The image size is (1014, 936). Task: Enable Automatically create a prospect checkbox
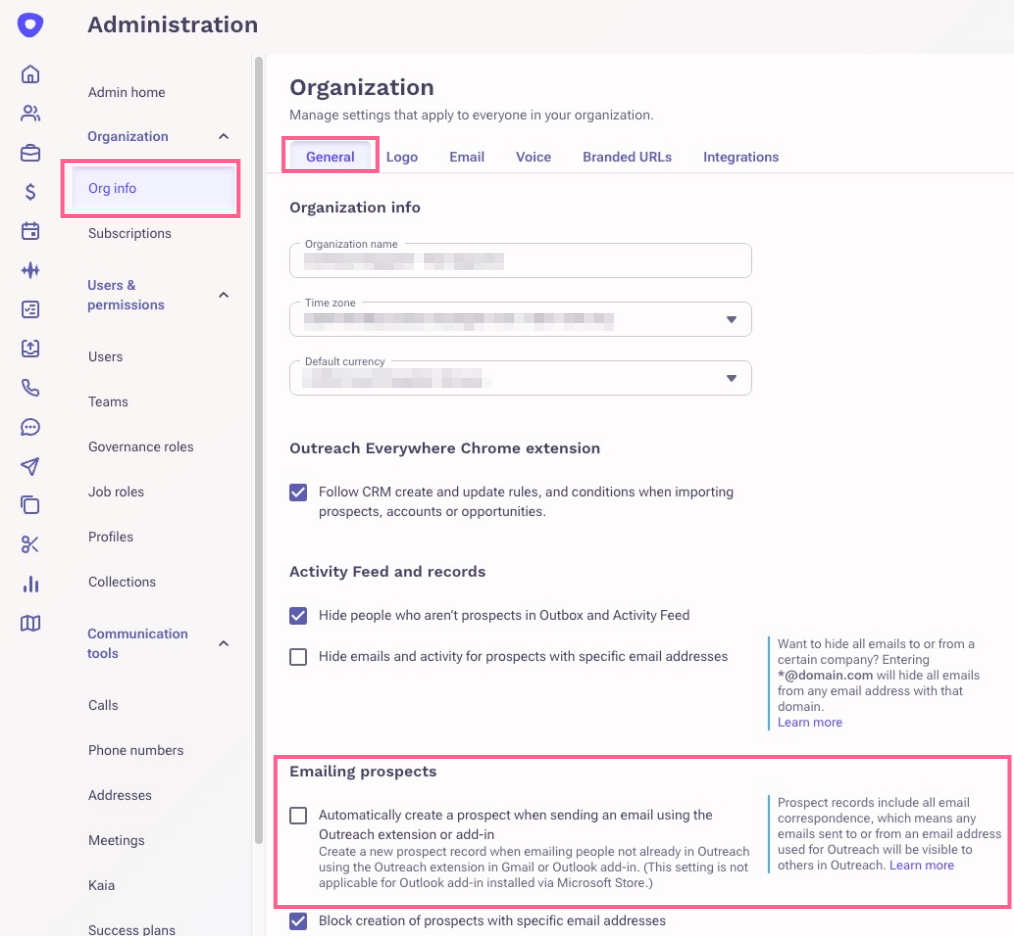(x=298, y=815)
